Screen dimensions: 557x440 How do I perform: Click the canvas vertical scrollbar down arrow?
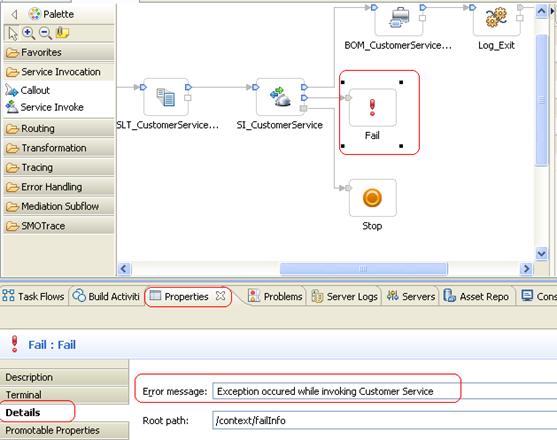pos(541,254)
